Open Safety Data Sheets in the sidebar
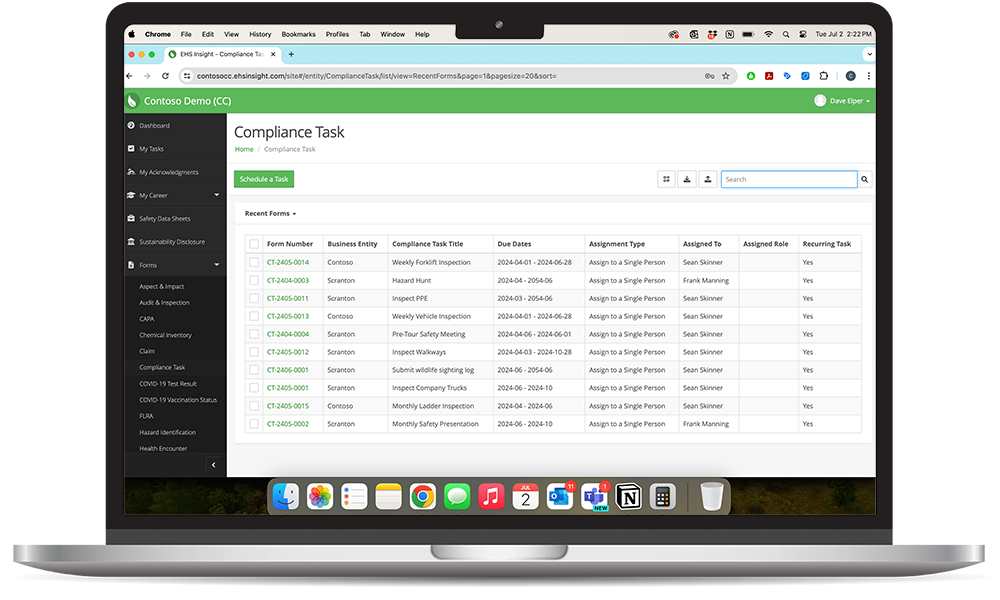Screen dimensions: 1000x600 coord(164,218)
